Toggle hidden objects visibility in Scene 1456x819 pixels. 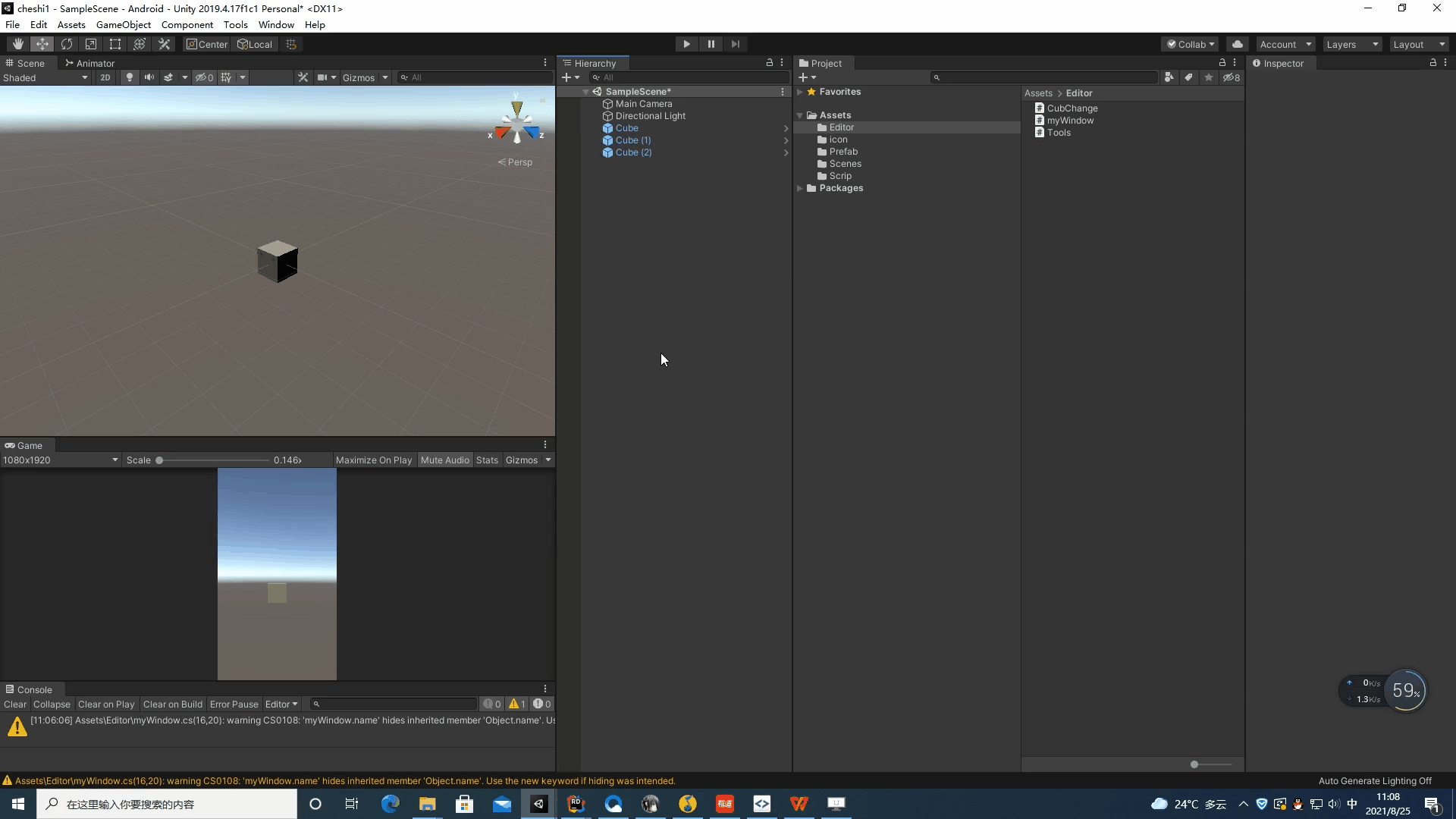tap(204, 77)
